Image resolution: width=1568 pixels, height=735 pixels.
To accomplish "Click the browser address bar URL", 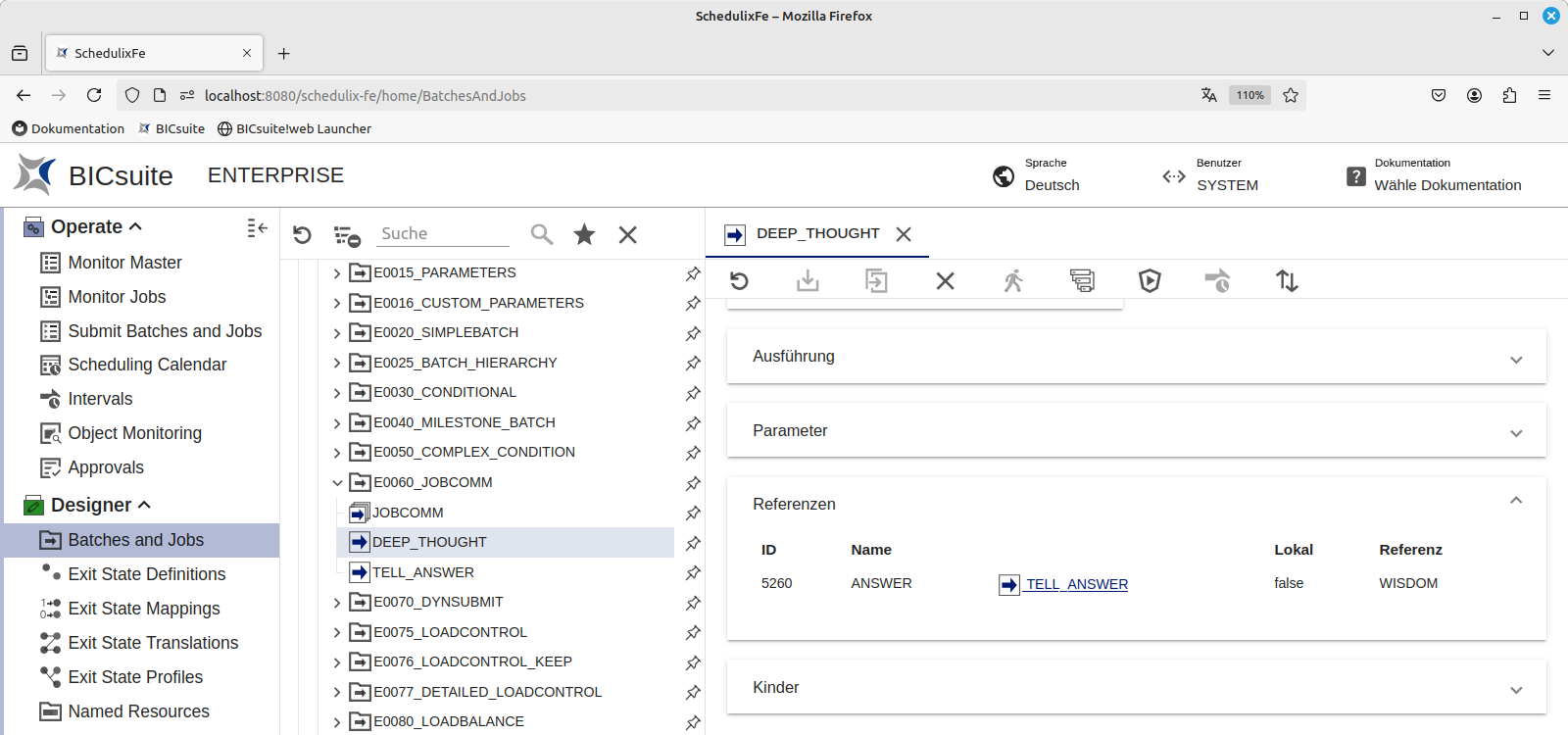I will 365,95.
